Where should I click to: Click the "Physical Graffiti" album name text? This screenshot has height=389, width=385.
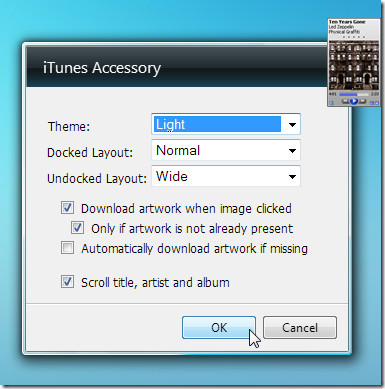pos(344,32)
